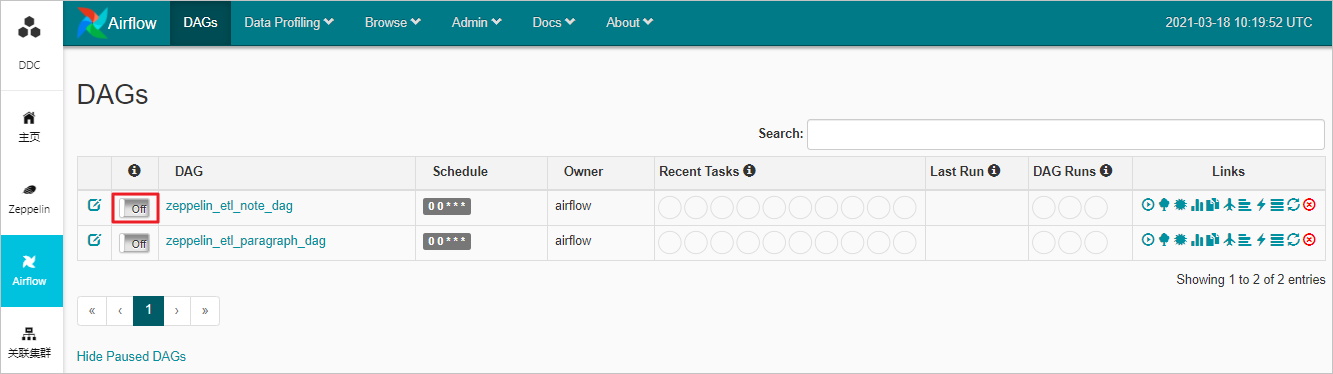Click airflow owner in zeppelin_etl_paragraph_dag row
This screenshot has width=1333, height=374.
(574, 240)
